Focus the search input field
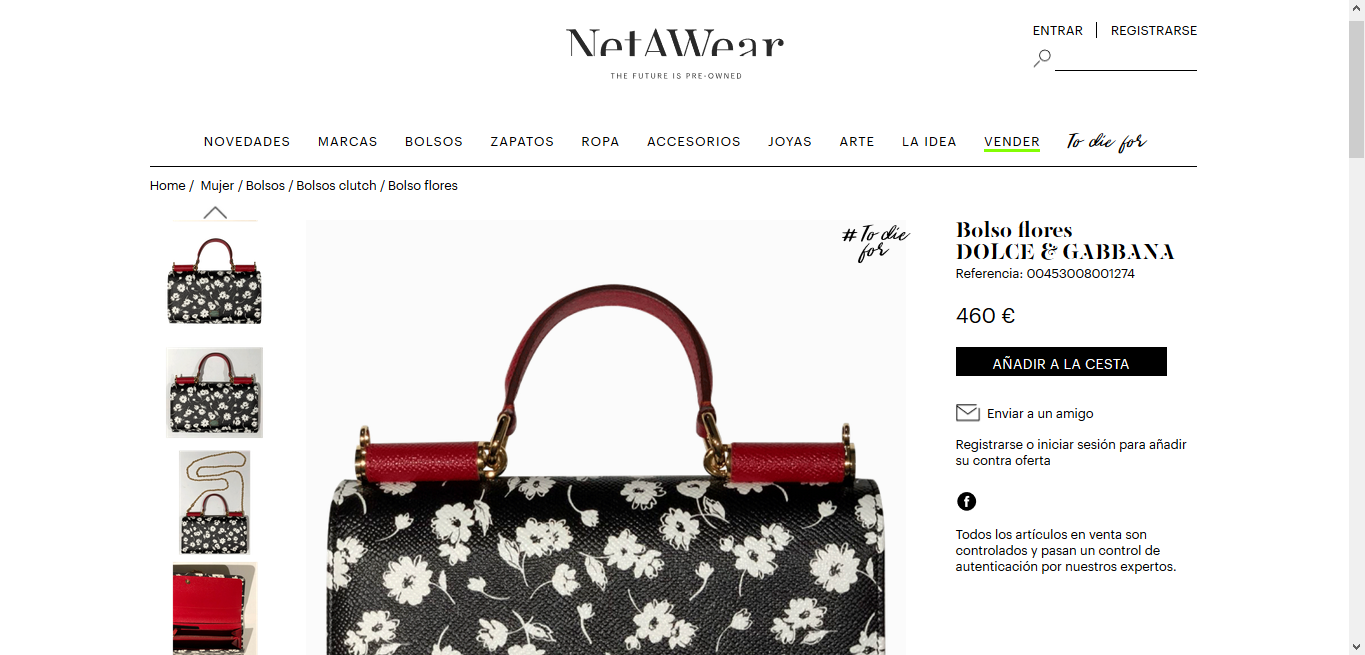 point(1126,59)
